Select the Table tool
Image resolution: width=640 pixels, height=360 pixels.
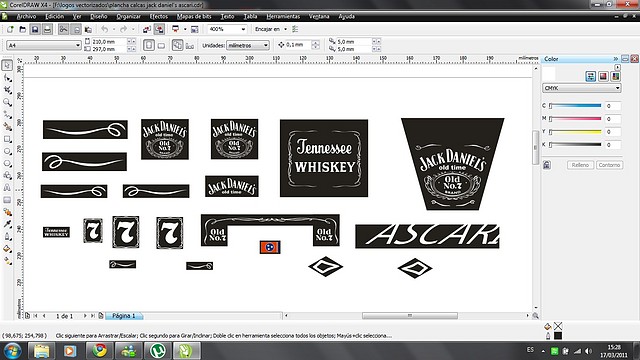(7, 200)
